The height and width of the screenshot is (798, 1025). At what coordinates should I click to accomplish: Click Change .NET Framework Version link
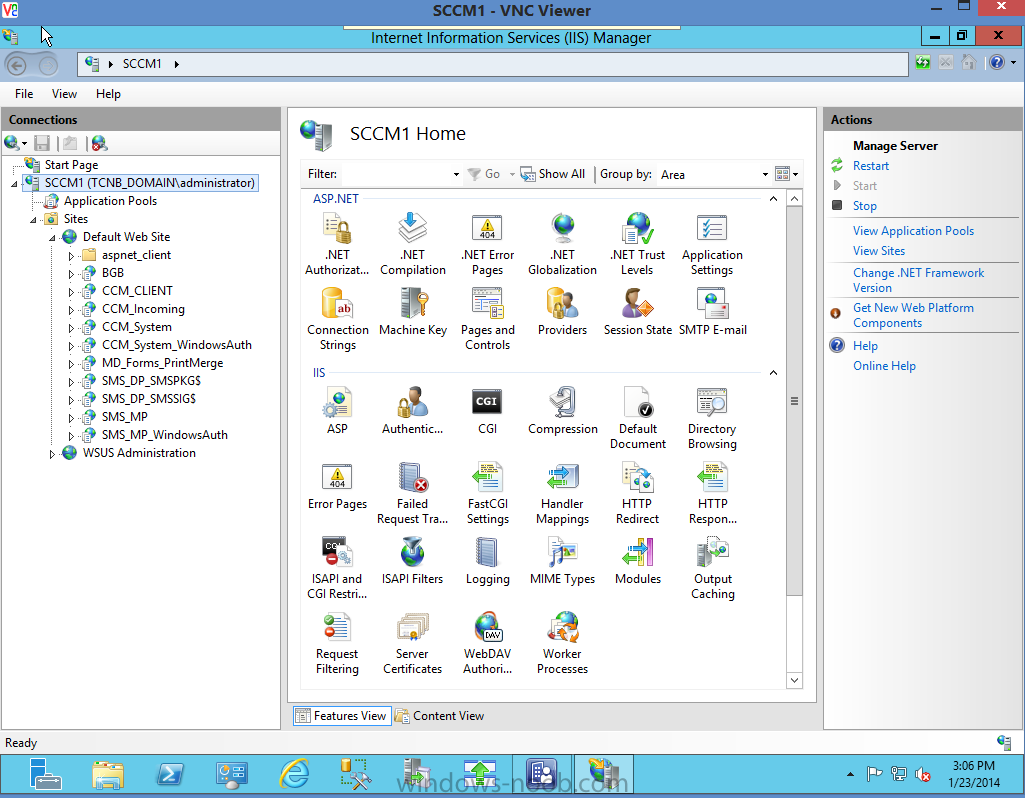coord(918,280)
